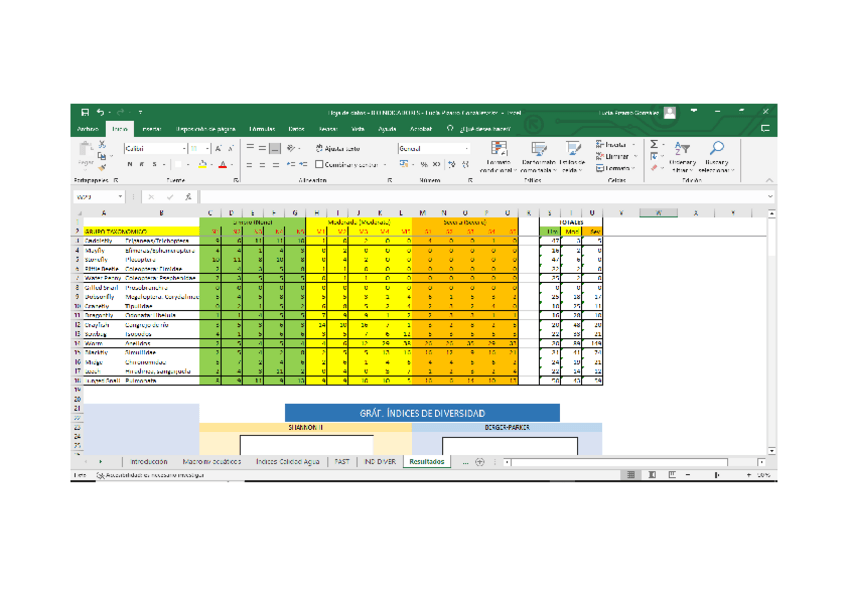Increase the cell indent
Image resolution: width=848 pixels, height=599 pixels.
click(303, 164)
